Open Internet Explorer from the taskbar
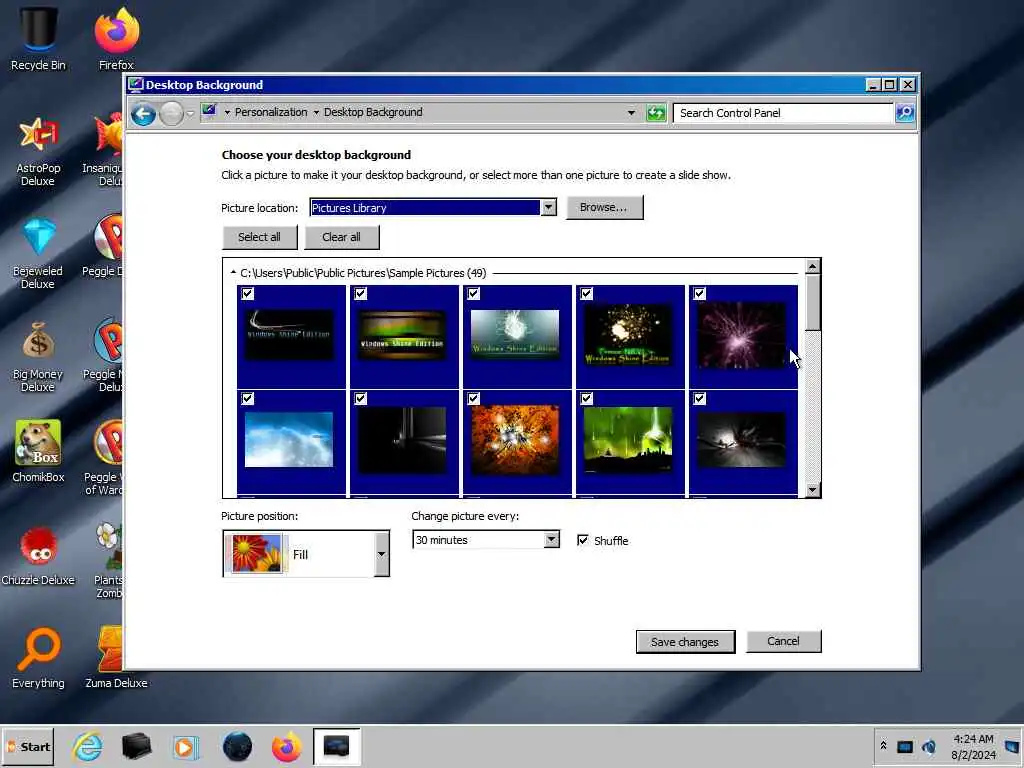 pyautogui.click(x=88, y=746)
